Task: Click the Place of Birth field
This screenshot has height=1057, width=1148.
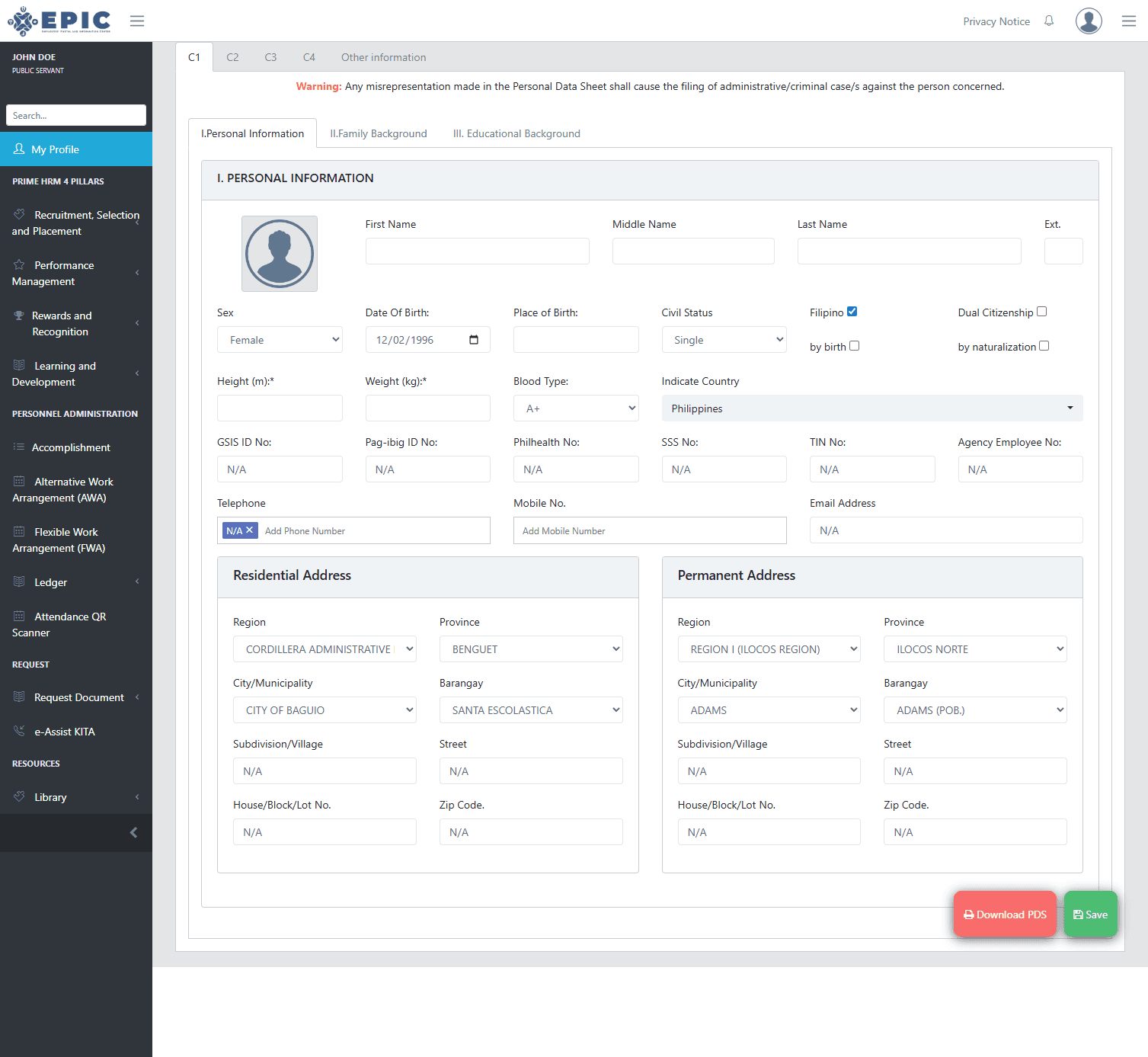Action: (576, 339)
